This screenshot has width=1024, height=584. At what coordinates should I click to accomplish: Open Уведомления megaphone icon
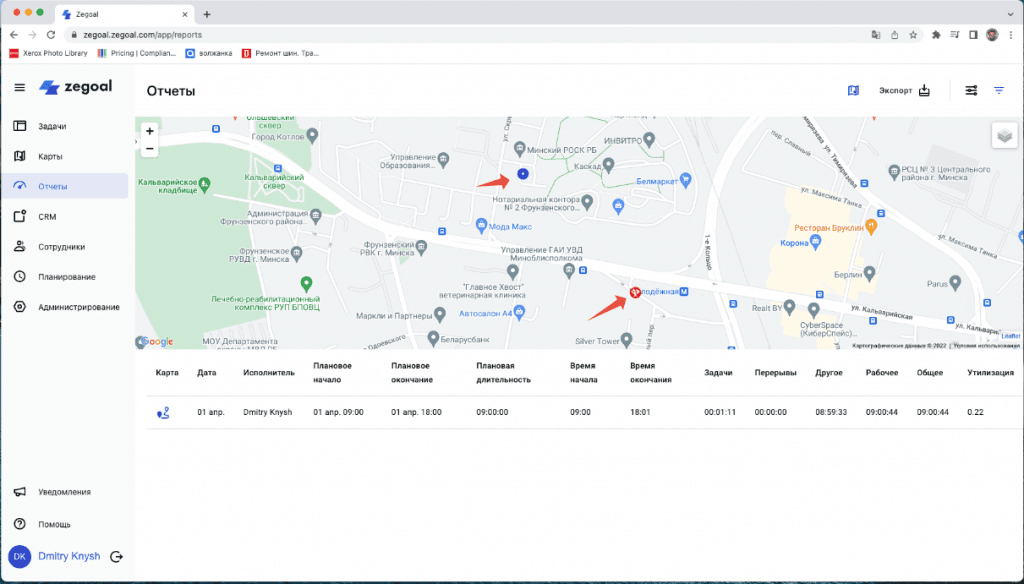click(19, 492)
